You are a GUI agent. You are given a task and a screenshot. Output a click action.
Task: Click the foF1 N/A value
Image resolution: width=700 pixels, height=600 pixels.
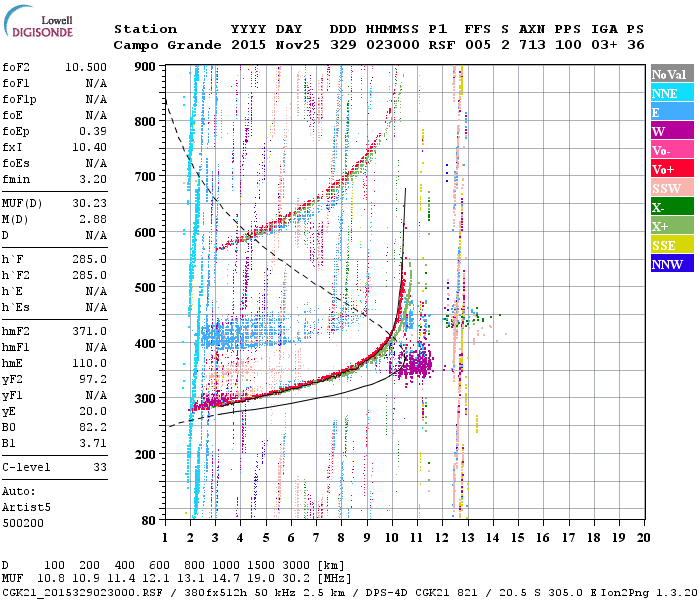[x=96, y=83]
